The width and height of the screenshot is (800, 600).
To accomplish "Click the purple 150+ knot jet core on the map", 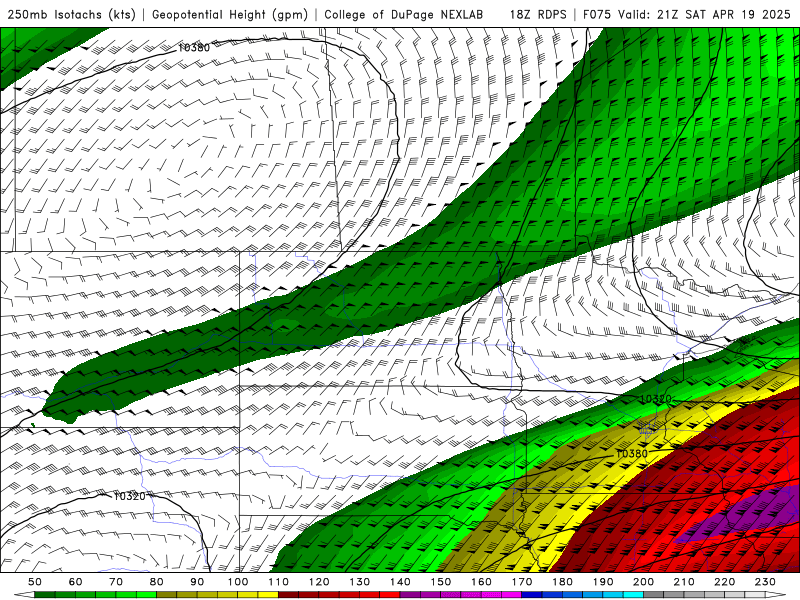I will point(745,515).
